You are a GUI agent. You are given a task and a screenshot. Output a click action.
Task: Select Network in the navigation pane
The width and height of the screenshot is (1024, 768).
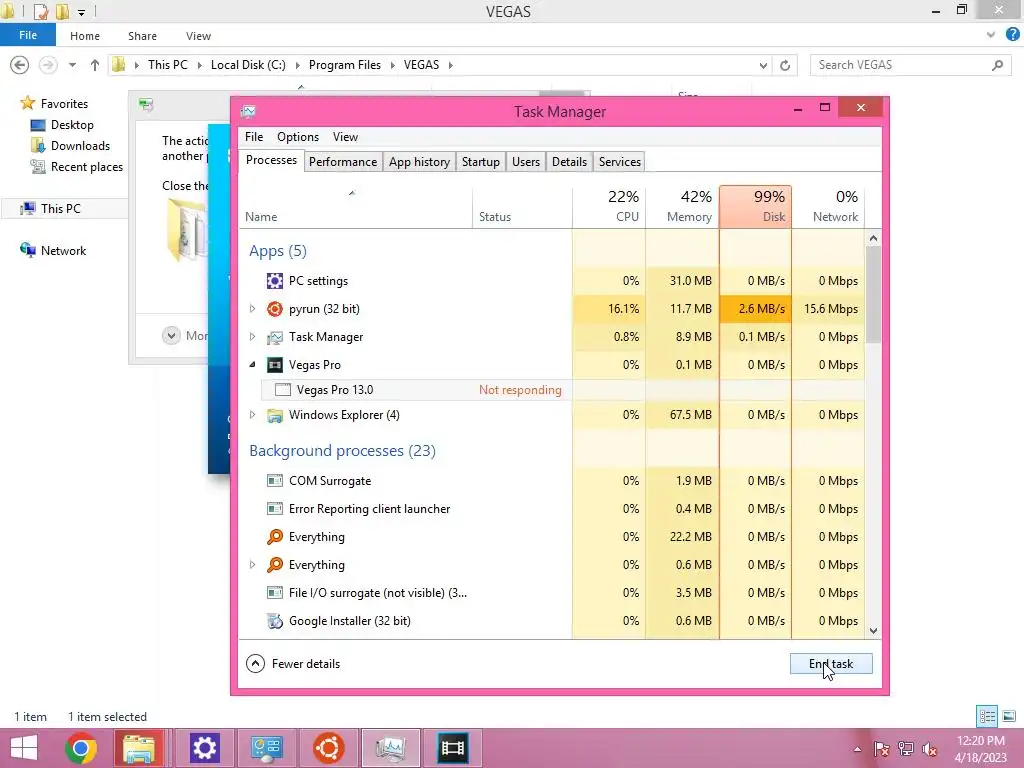(x=63, y=251)
